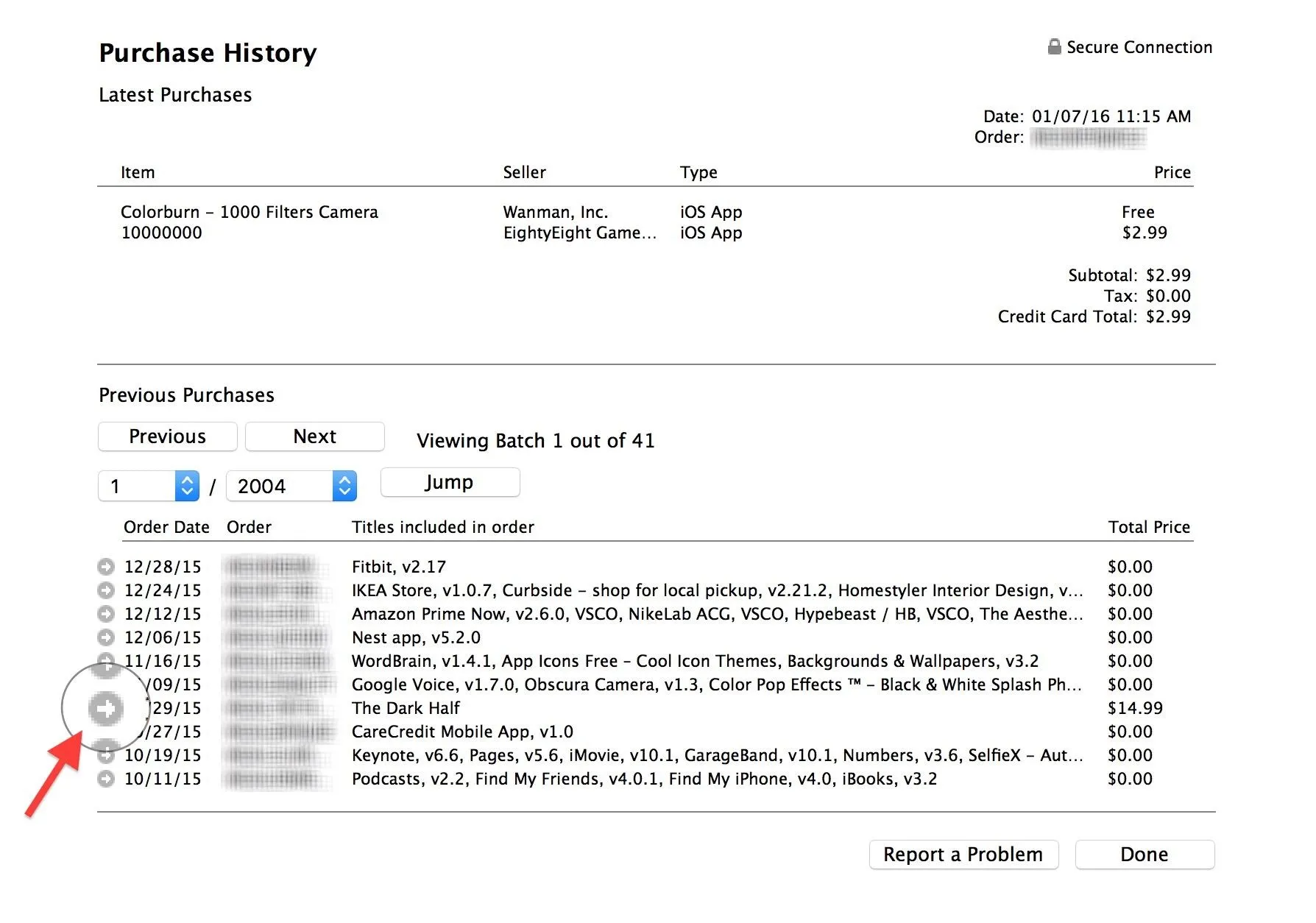Image resolution: width=1316 pixels, height=923 pixels.
Task: Open the 12/12/15 Amazon Prime Now order arrow
Action: click(x=106, y=614)
